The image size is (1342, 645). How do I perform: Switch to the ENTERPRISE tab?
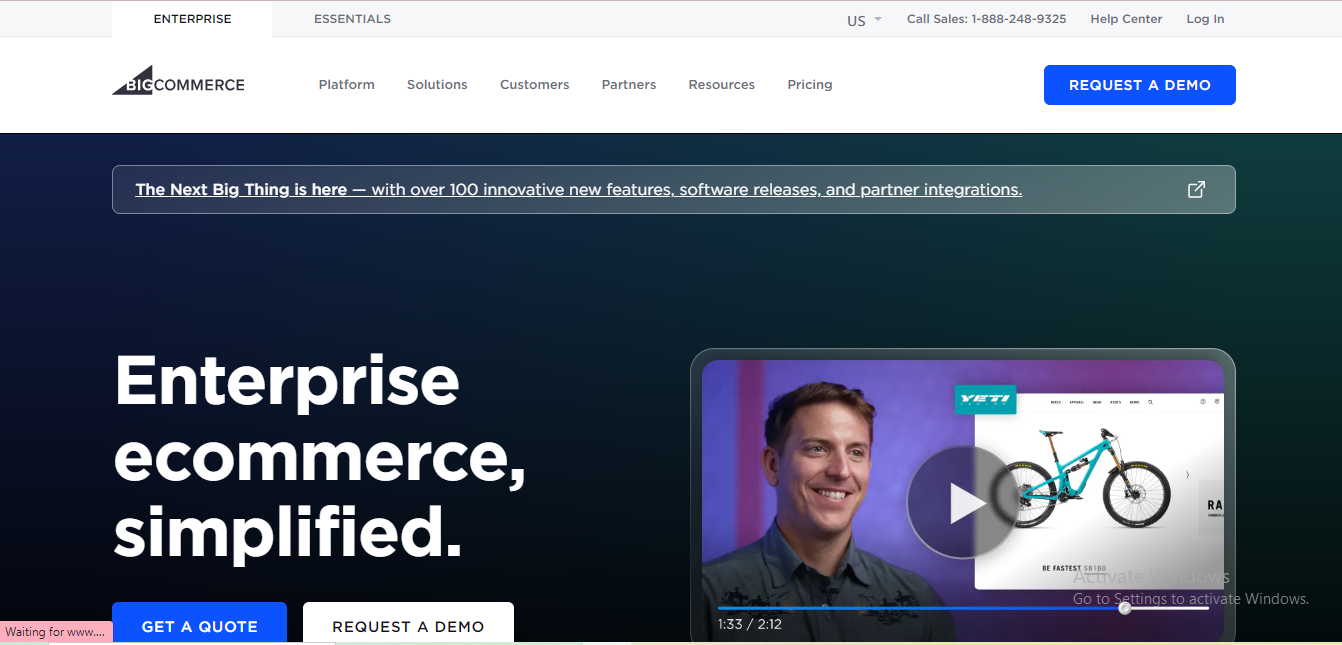coord(192,19)
